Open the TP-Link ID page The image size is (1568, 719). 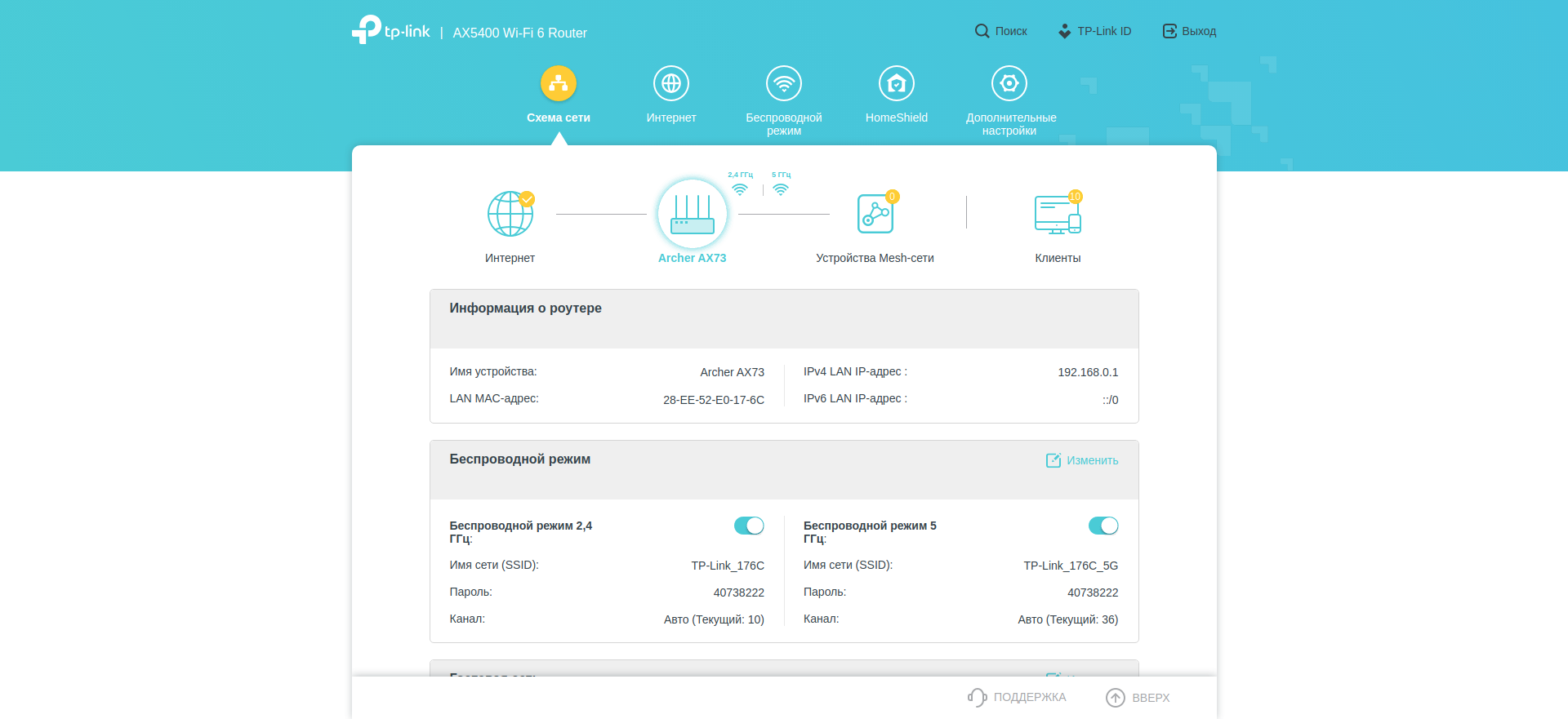[x=1095, y=31]
